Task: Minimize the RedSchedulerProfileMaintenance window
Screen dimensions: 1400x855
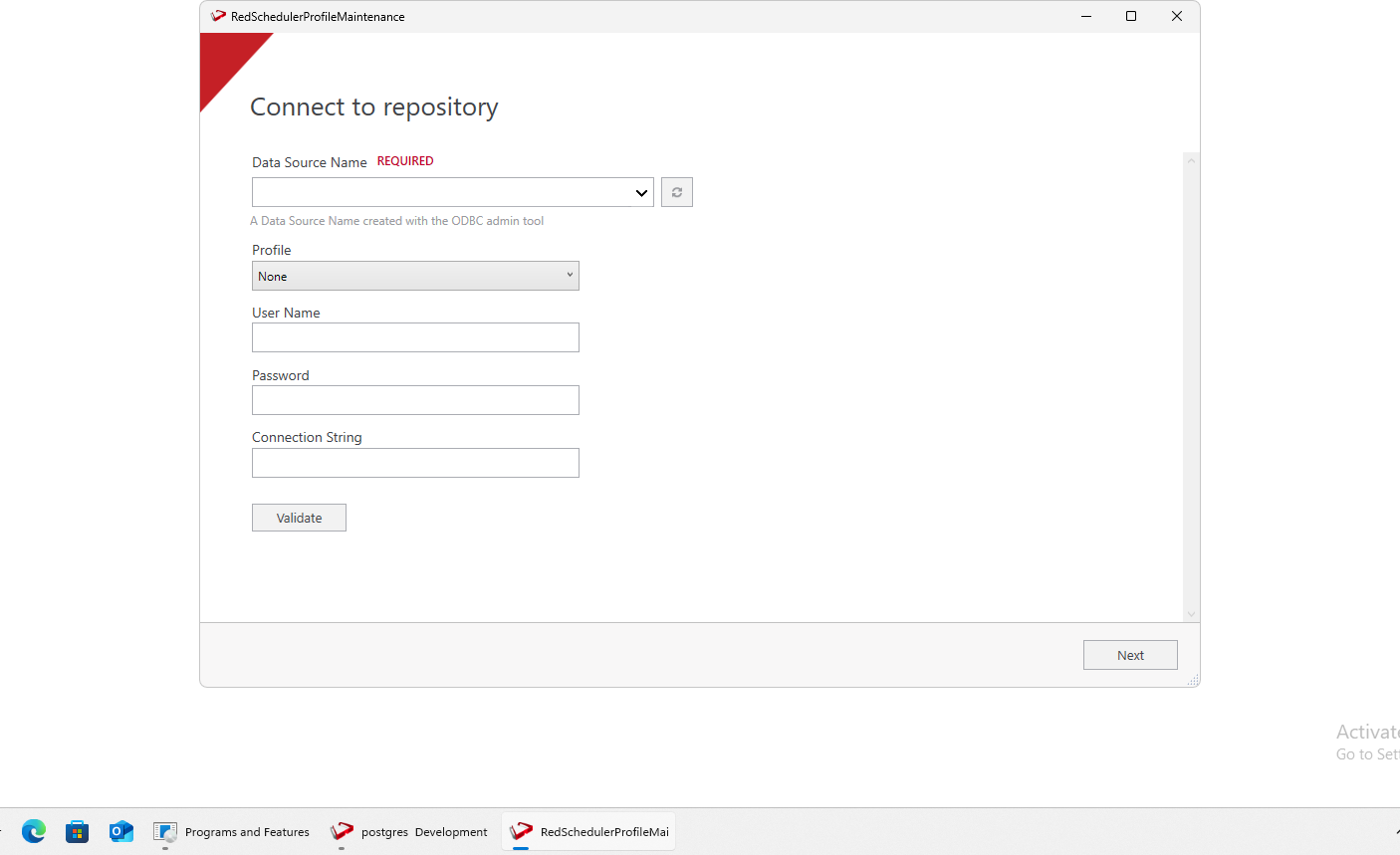Action: (1086, 16)
